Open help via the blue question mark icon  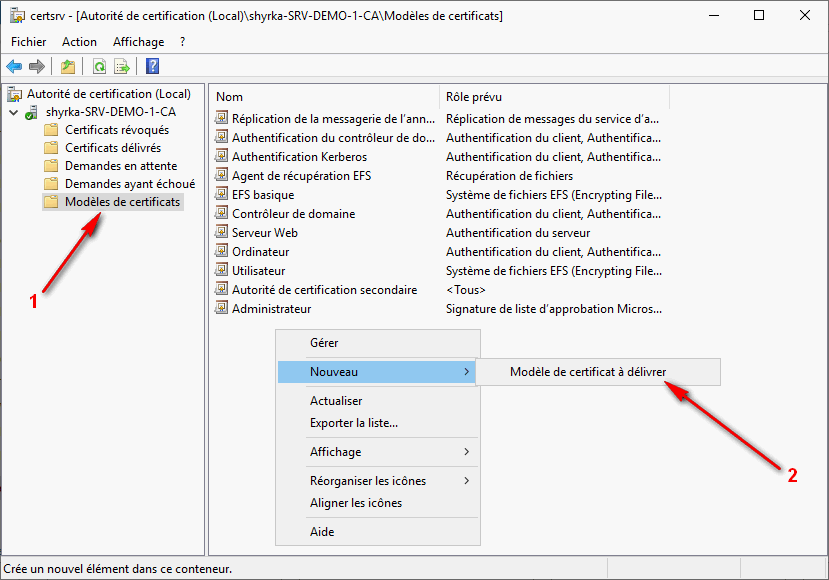tap(152, 67)
